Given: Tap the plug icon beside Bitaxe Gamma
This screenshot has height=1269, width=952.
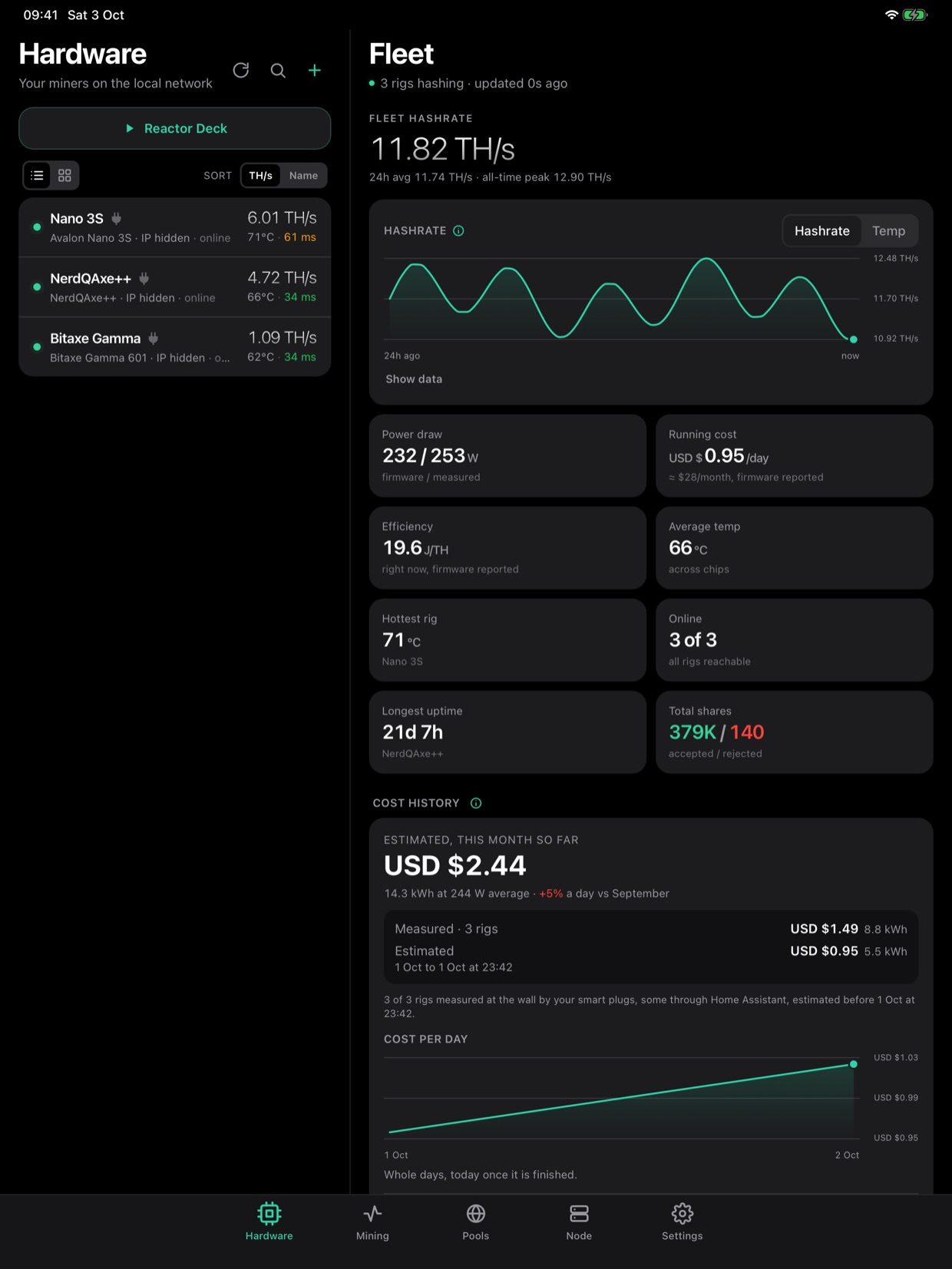Looking at the screenshot, I should (x=154, y=339).
